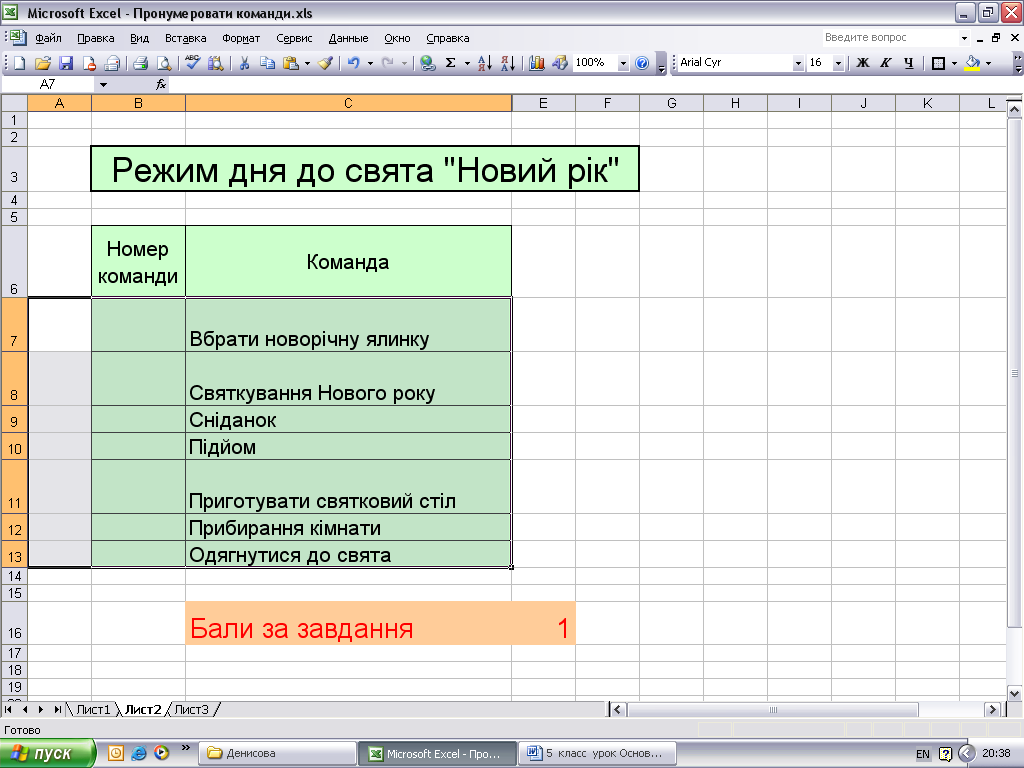Toggle bold formatting (Ж)
Viewport: 1024px width, 768px height.
pos(863,63)
